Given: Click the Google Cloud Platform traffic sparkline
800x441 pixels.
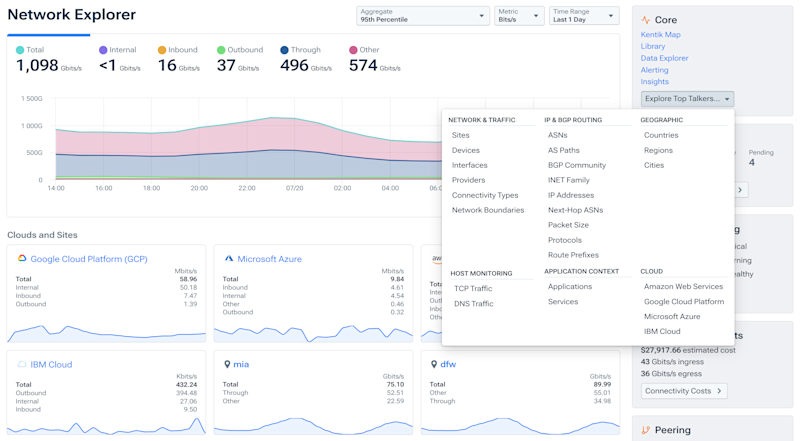Looking at the screenshot, I should 106,333.
